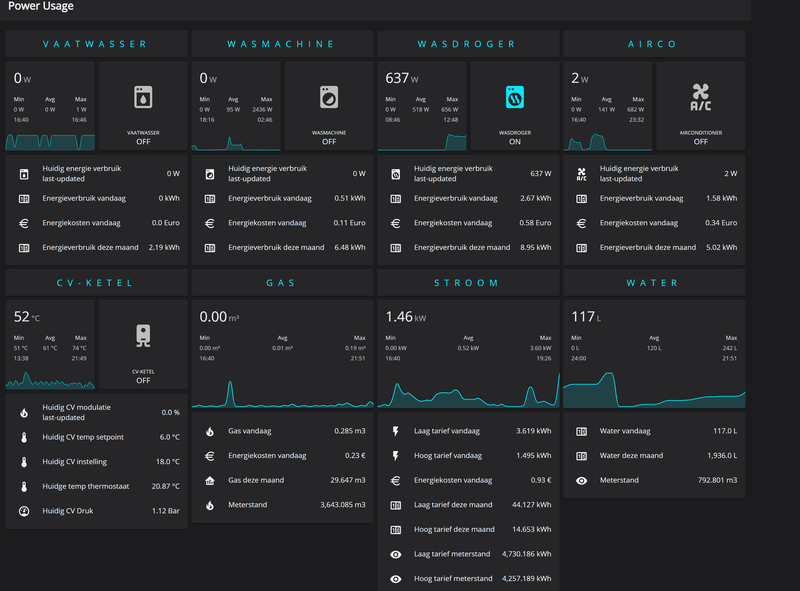
Task: Open the Airco 2 W power graph
Action: tap(608, 106)
